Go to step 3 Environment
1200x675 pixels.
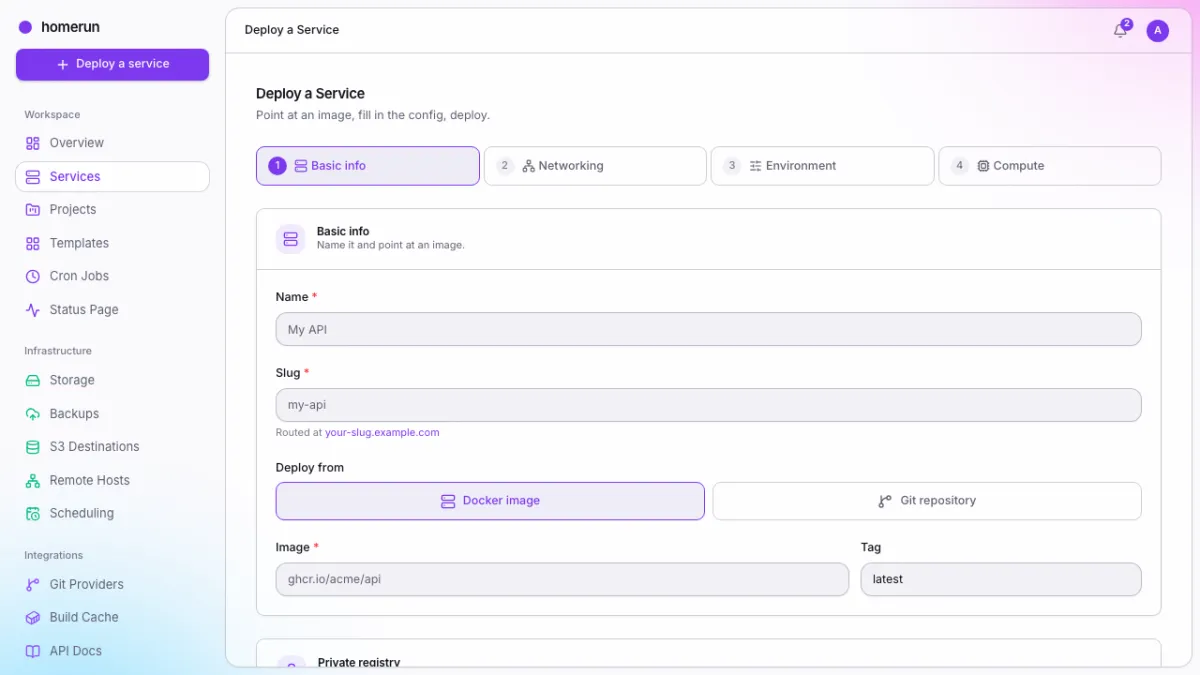822,166
